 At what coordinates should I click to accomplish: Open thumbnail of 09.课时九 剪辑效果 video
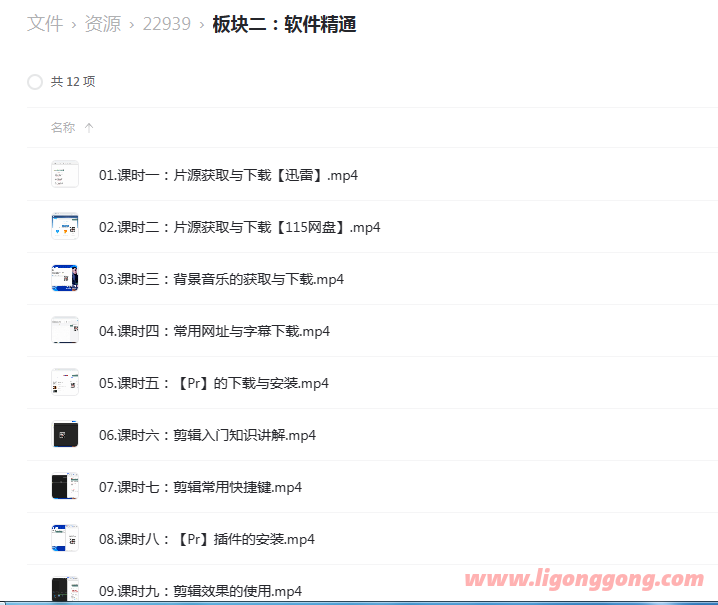pyautogui.click(x=65, y=589)
